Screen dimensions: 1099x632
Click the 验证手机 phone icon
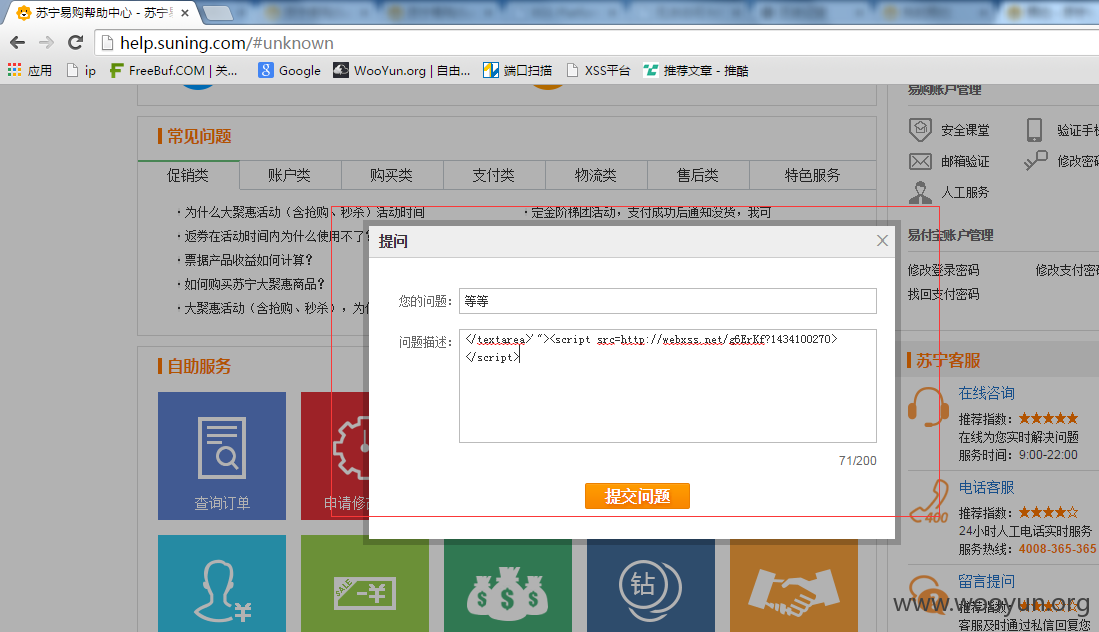pyautogui.click(x=1034, y=130)
